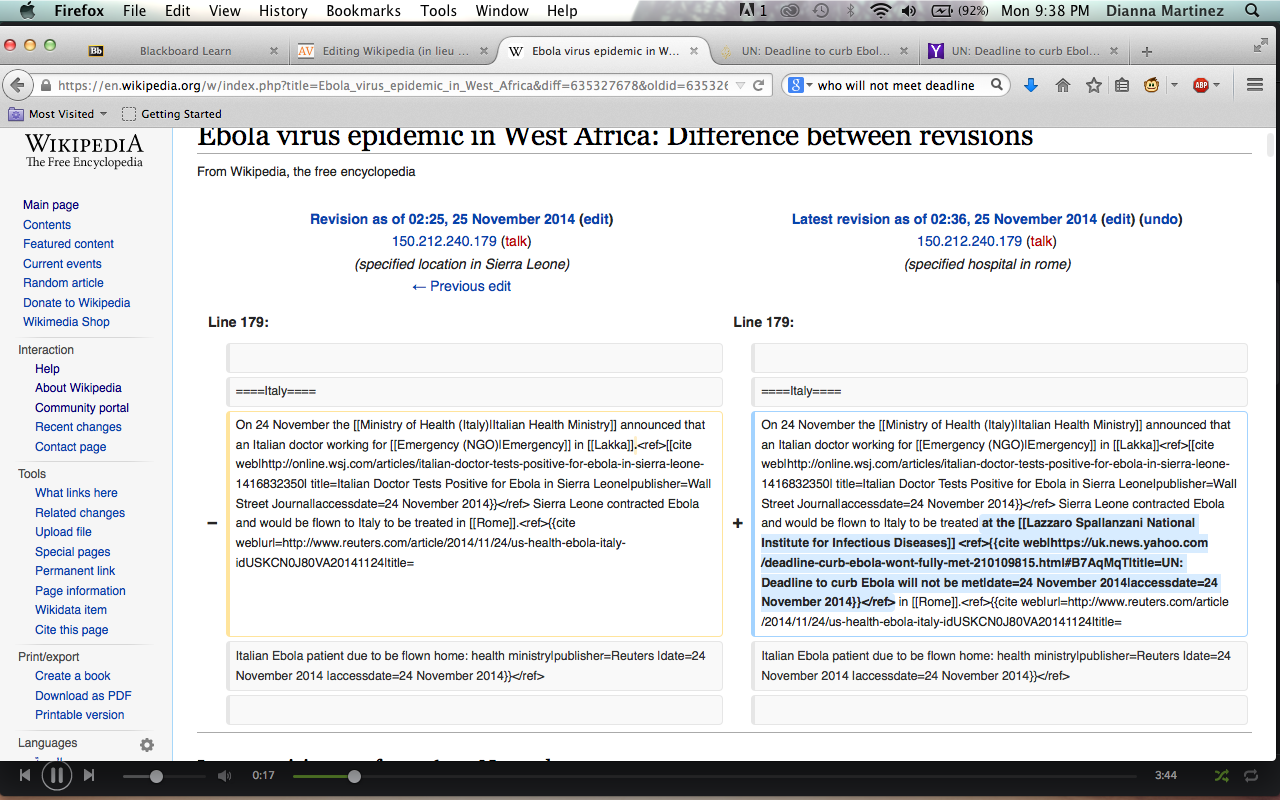Switch to the Blackboard Learn tab

click(185, 51)
